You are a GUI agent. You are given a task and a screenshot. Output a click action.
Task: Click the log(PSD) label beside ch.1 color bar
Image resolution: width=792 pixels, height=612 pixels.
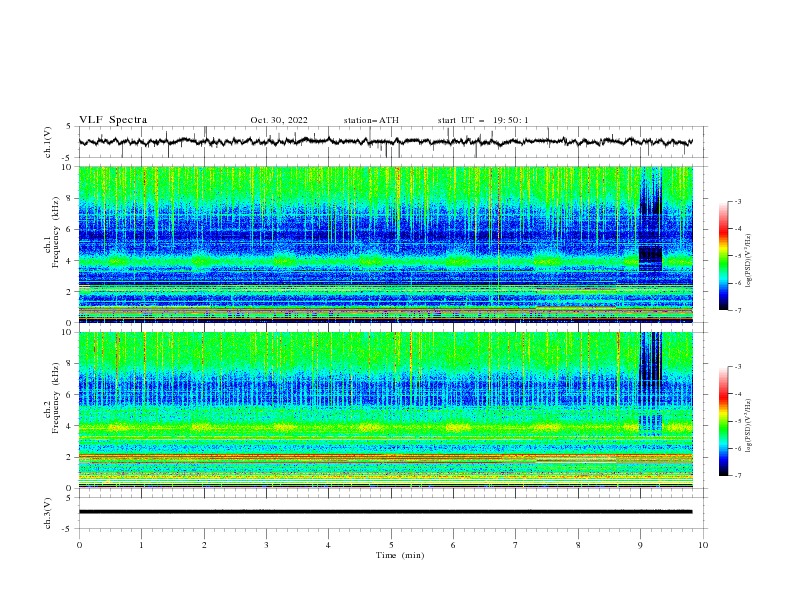749,261
